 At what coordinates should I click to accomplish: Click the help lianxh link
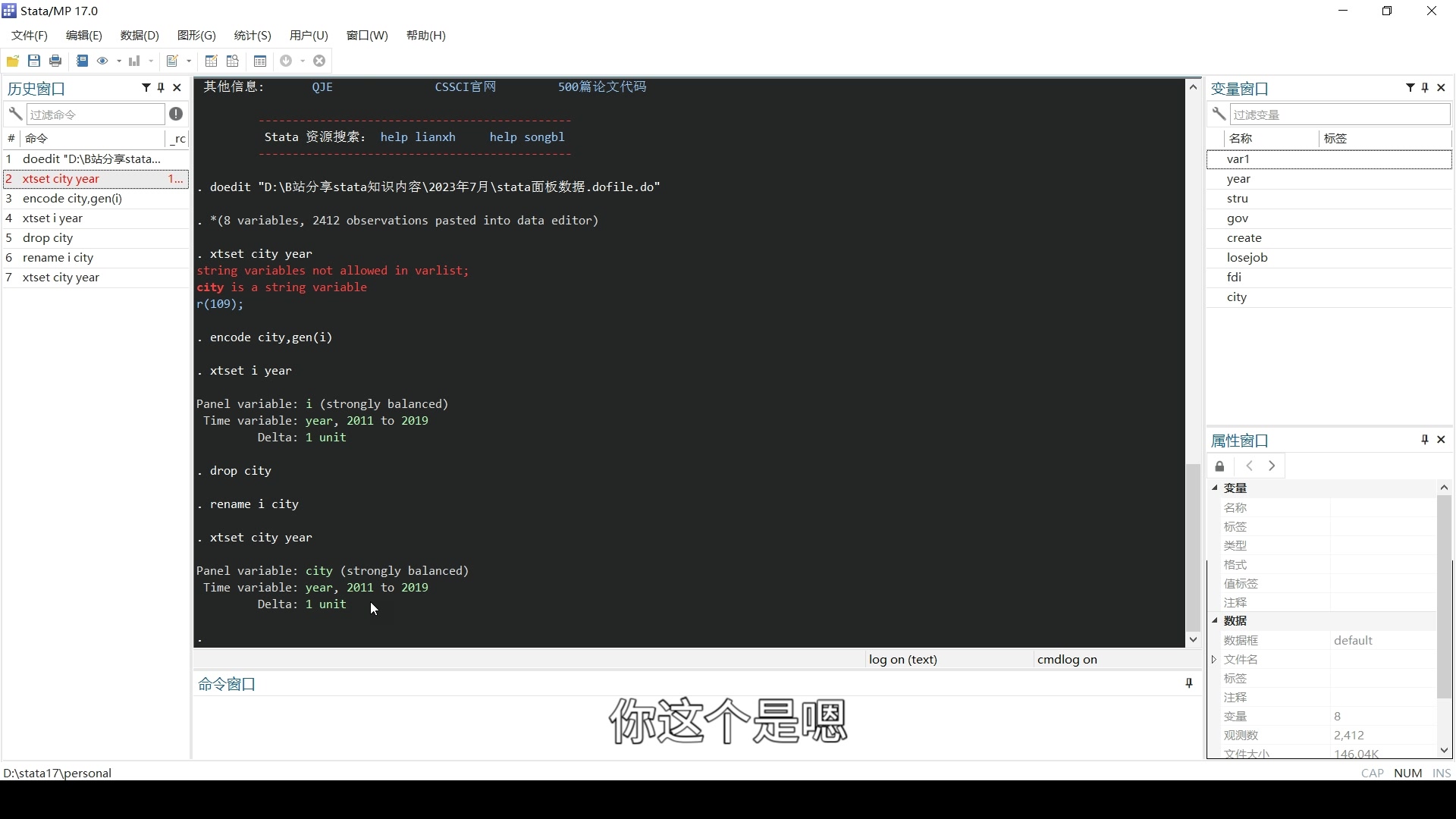click(x=418, y=137)
